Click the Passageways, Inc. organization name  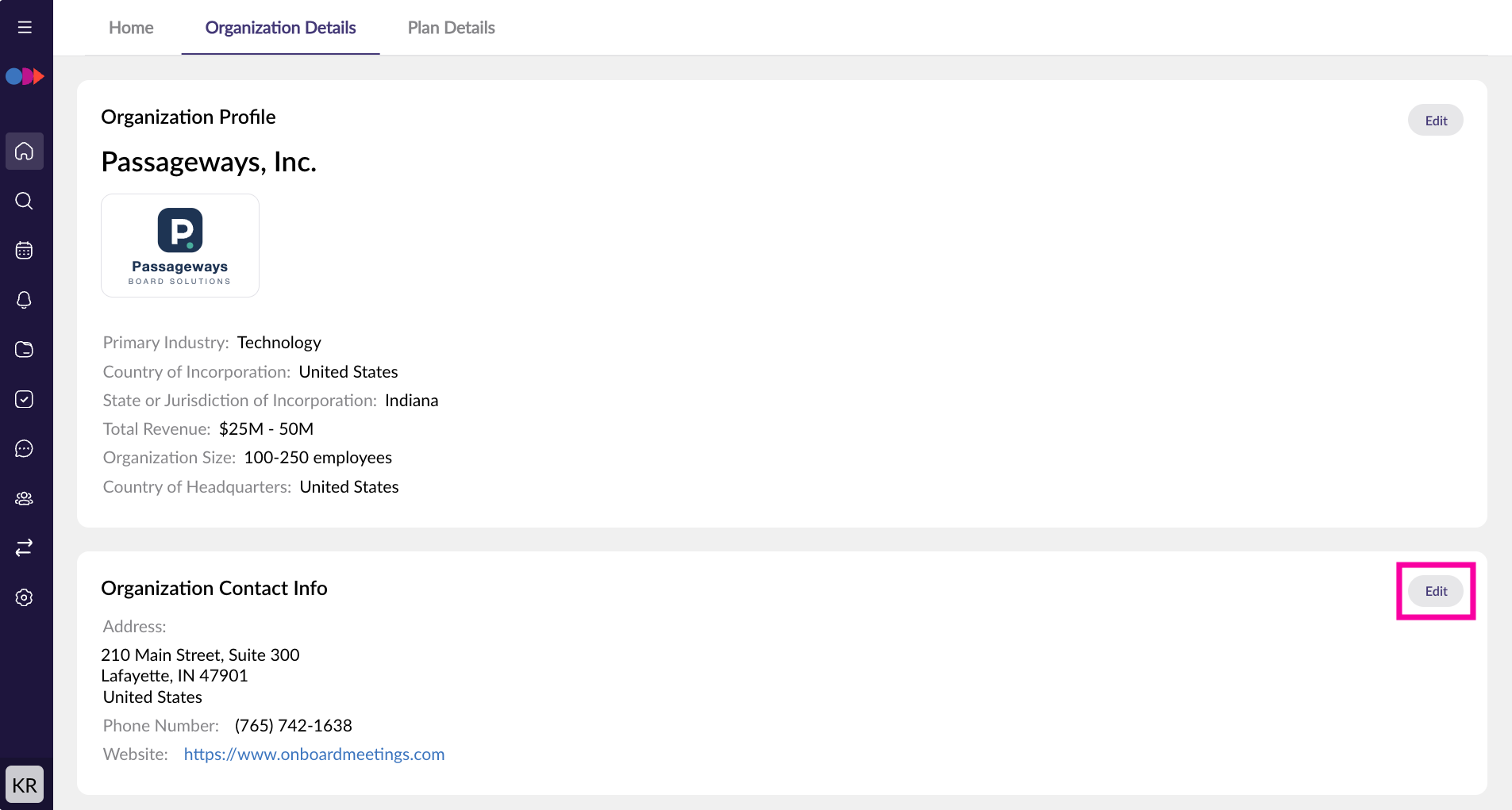(x=209, y=162)
